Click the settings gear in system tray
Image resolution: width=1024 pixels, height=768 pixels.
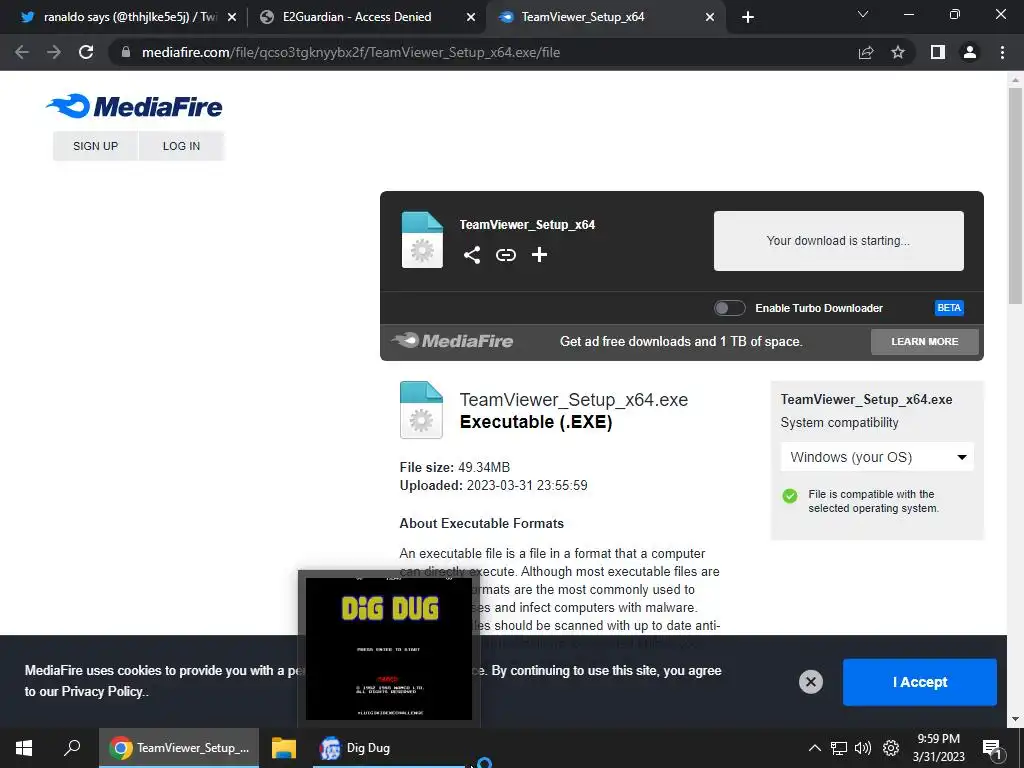click(891, 748)
